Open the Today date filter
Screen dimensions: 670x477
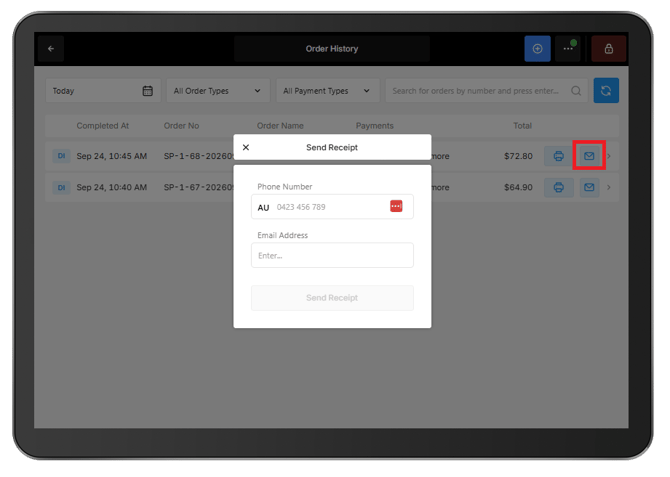(x=103, y=91)
